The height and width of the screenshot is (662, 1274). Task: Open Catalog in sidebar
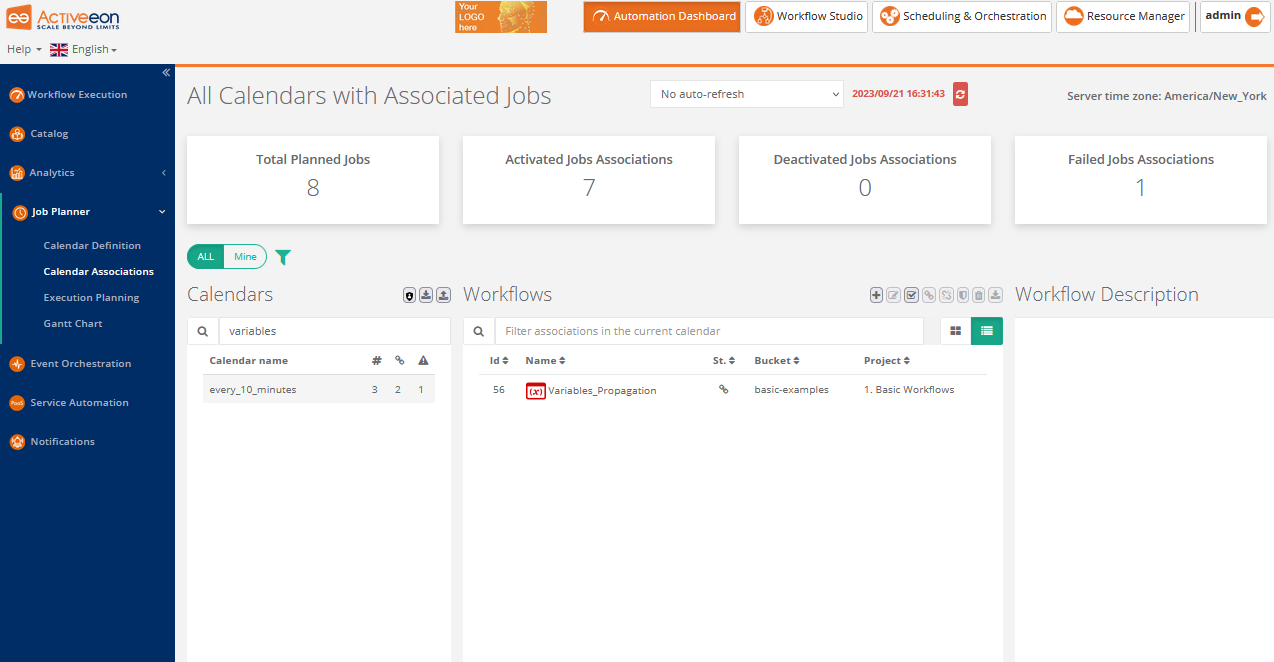(49, 134)
